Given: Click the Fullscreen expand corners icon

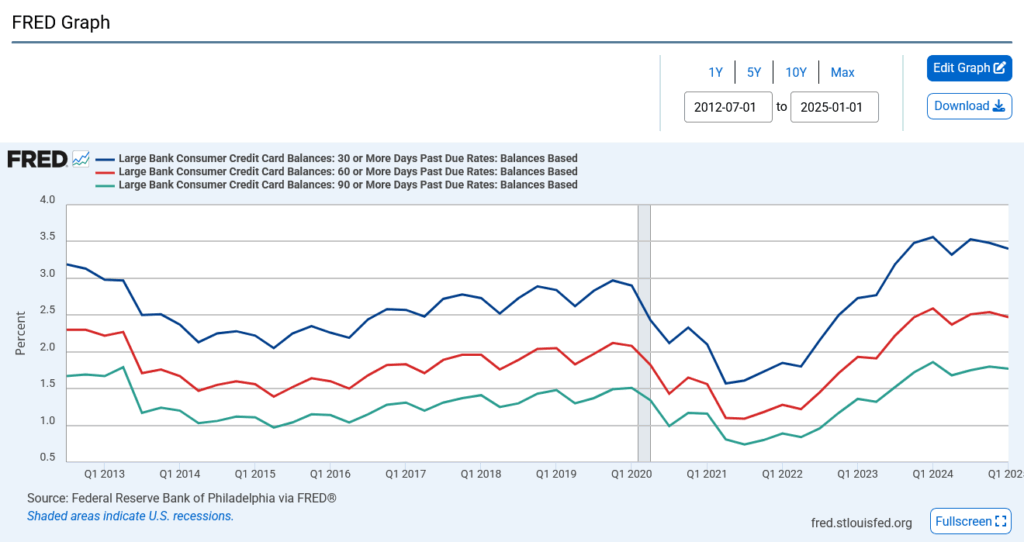Looking at the screenshot, I should tap(1001, 522).
